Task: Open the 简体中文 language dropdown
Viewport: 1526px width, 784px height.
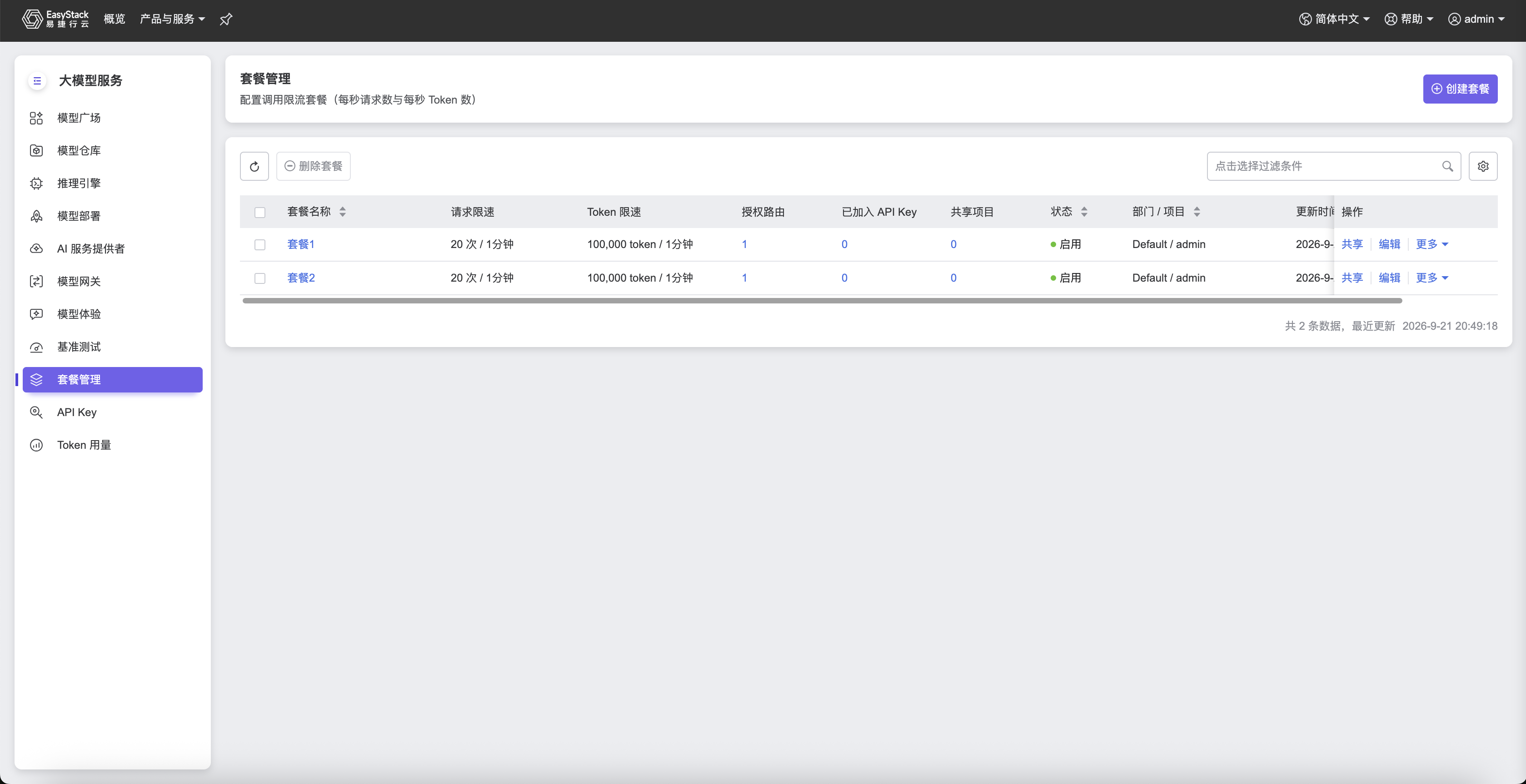Action: pos(1334,19)
